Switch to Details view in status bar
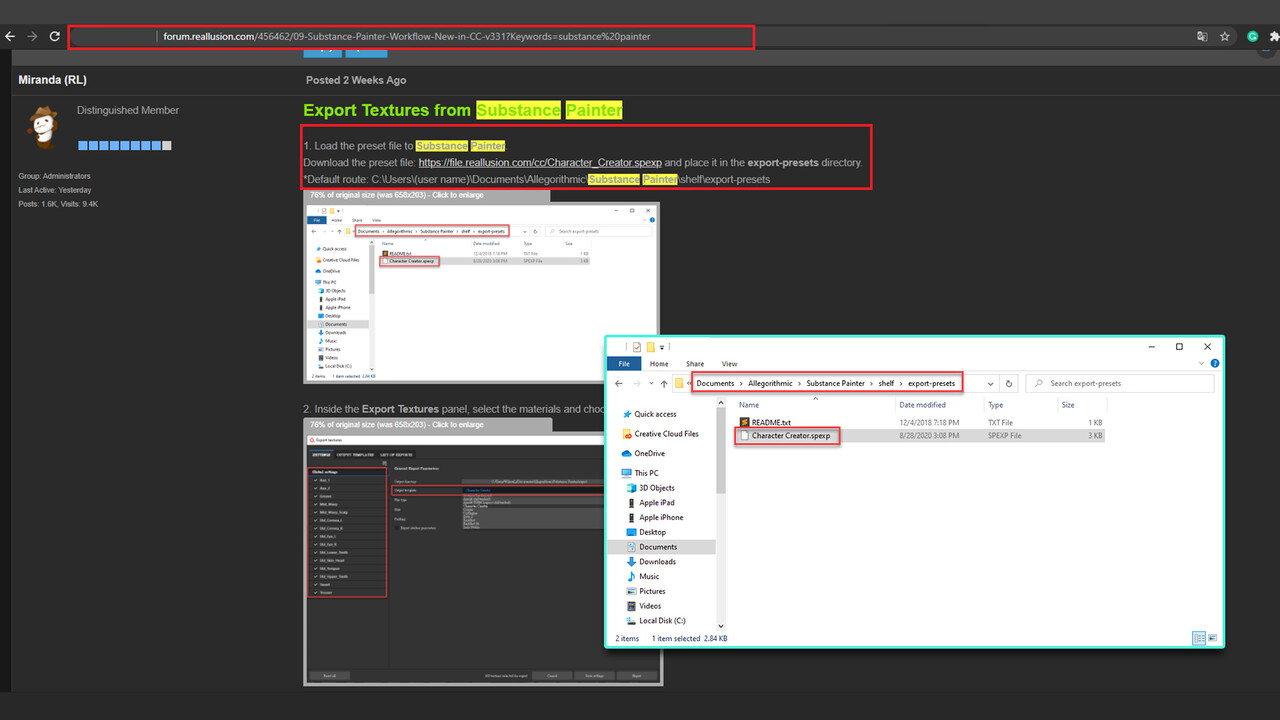 coord(1198,638)
